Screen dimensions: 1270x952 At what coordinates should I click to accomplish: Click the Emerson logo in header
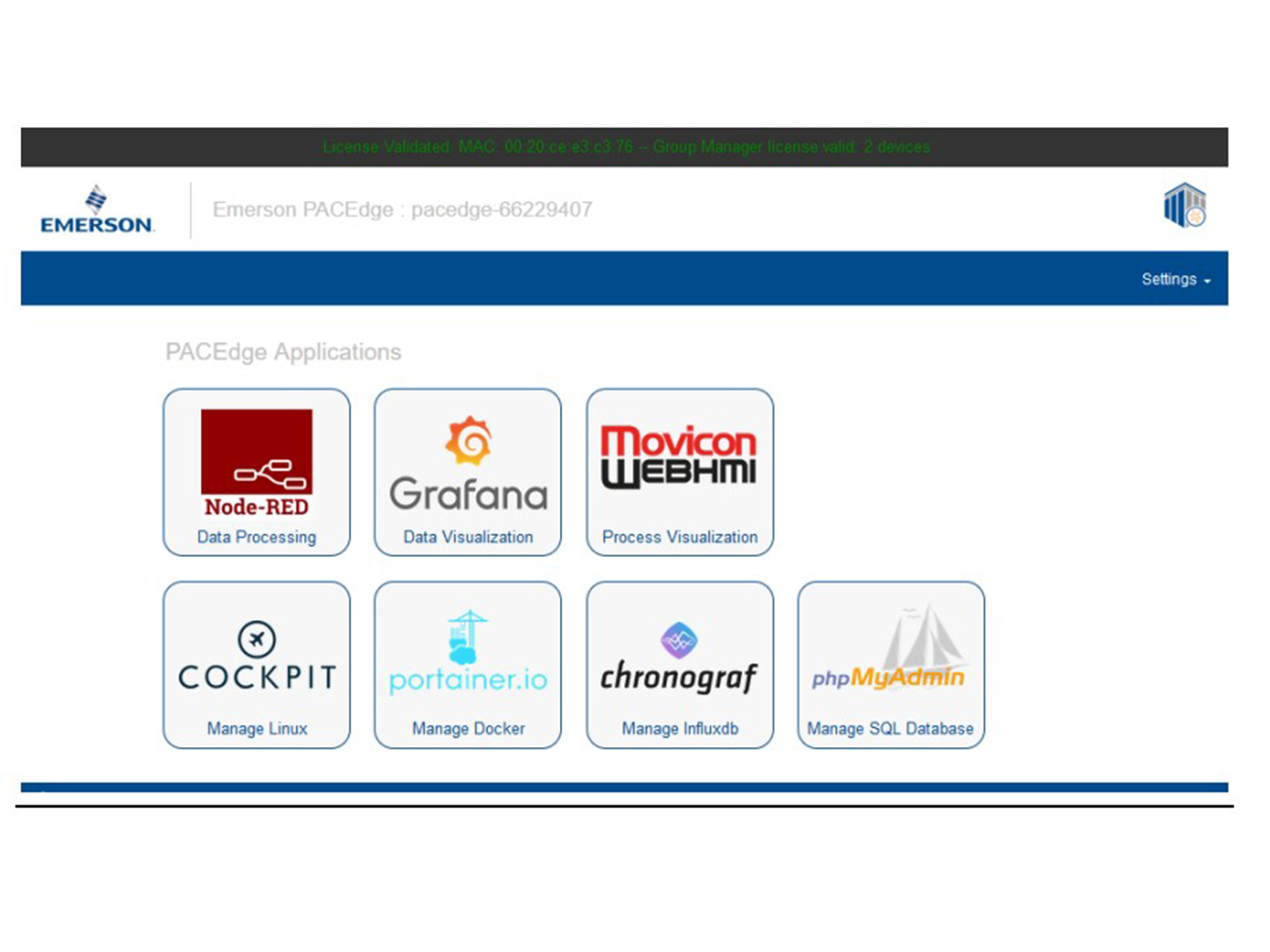pos(96,210)
